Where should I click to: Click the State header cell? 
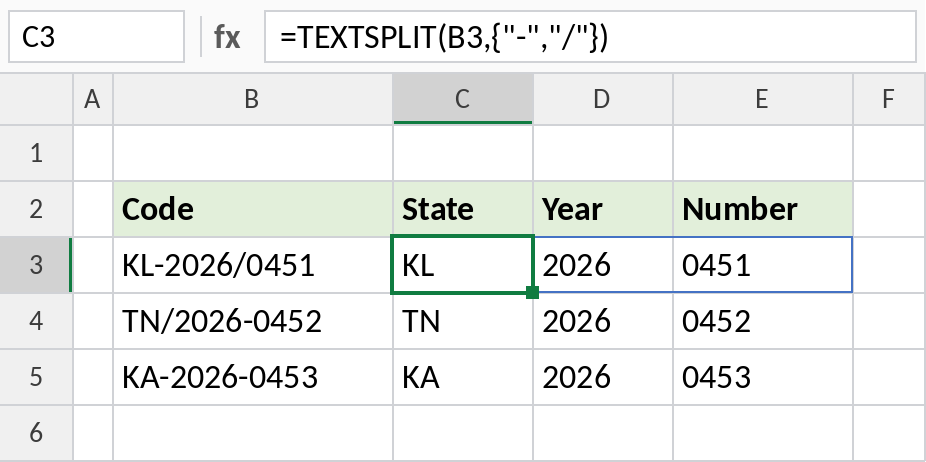point(463,209)
